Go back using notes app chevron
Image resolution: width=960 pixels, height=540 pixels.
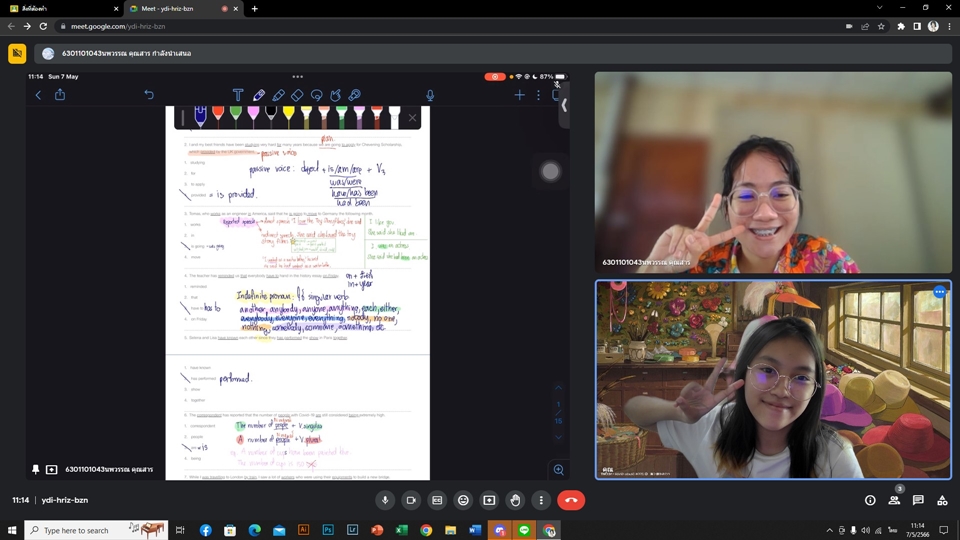39,95
